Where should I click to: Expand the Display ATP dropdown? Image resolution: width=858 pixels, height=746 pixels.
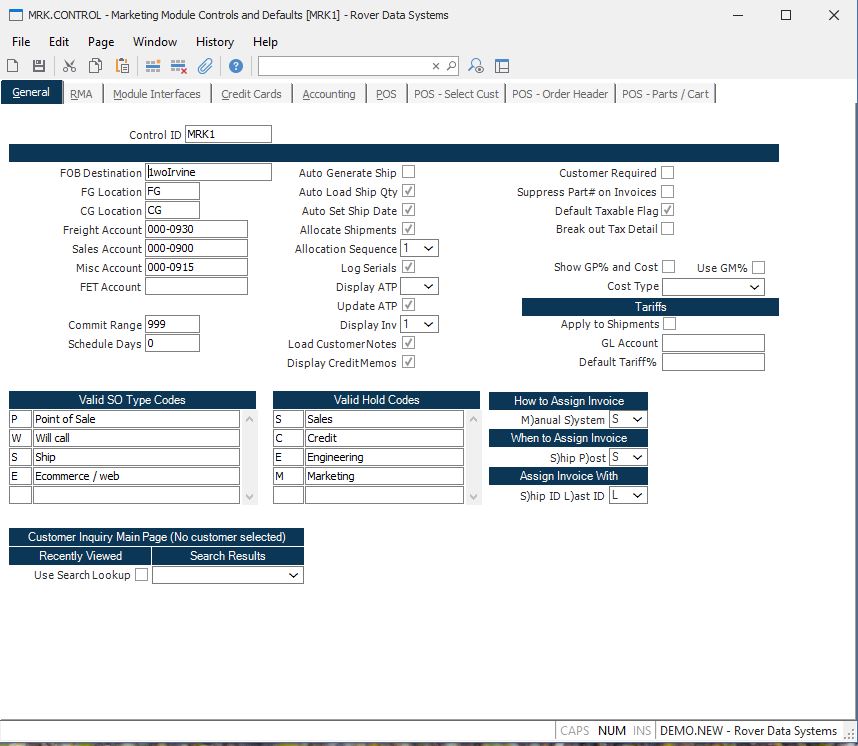[x=429, y=287]
